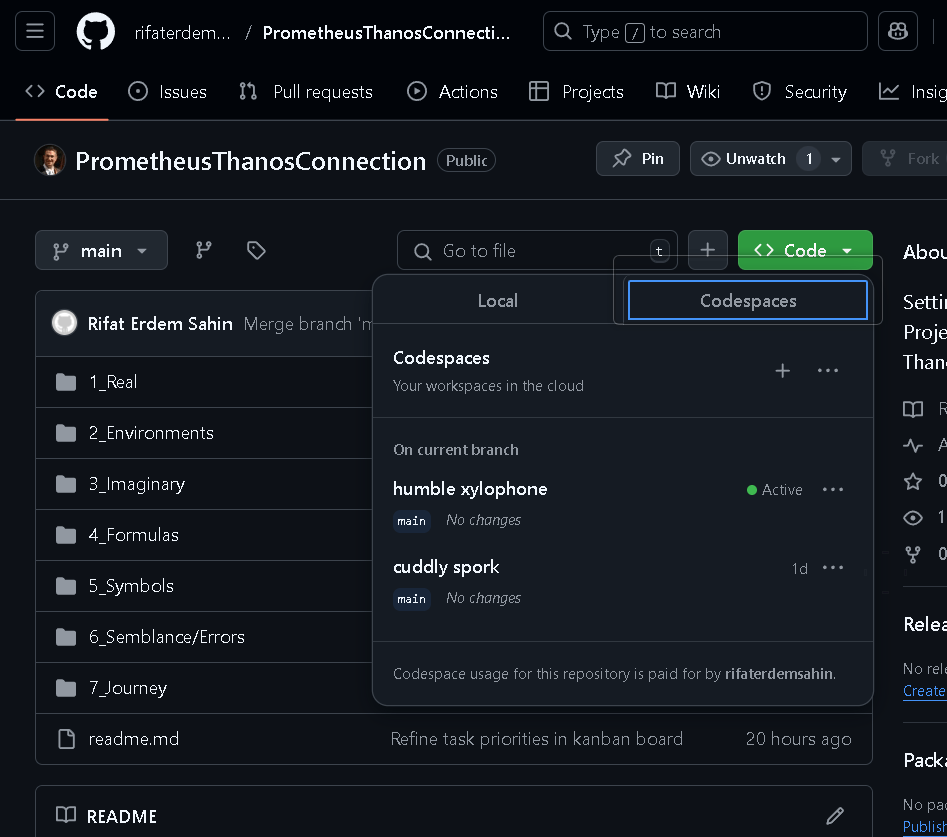Go to GitHub home via Octocat logo
The image size is (947, 837).
(x=95, y=31)
